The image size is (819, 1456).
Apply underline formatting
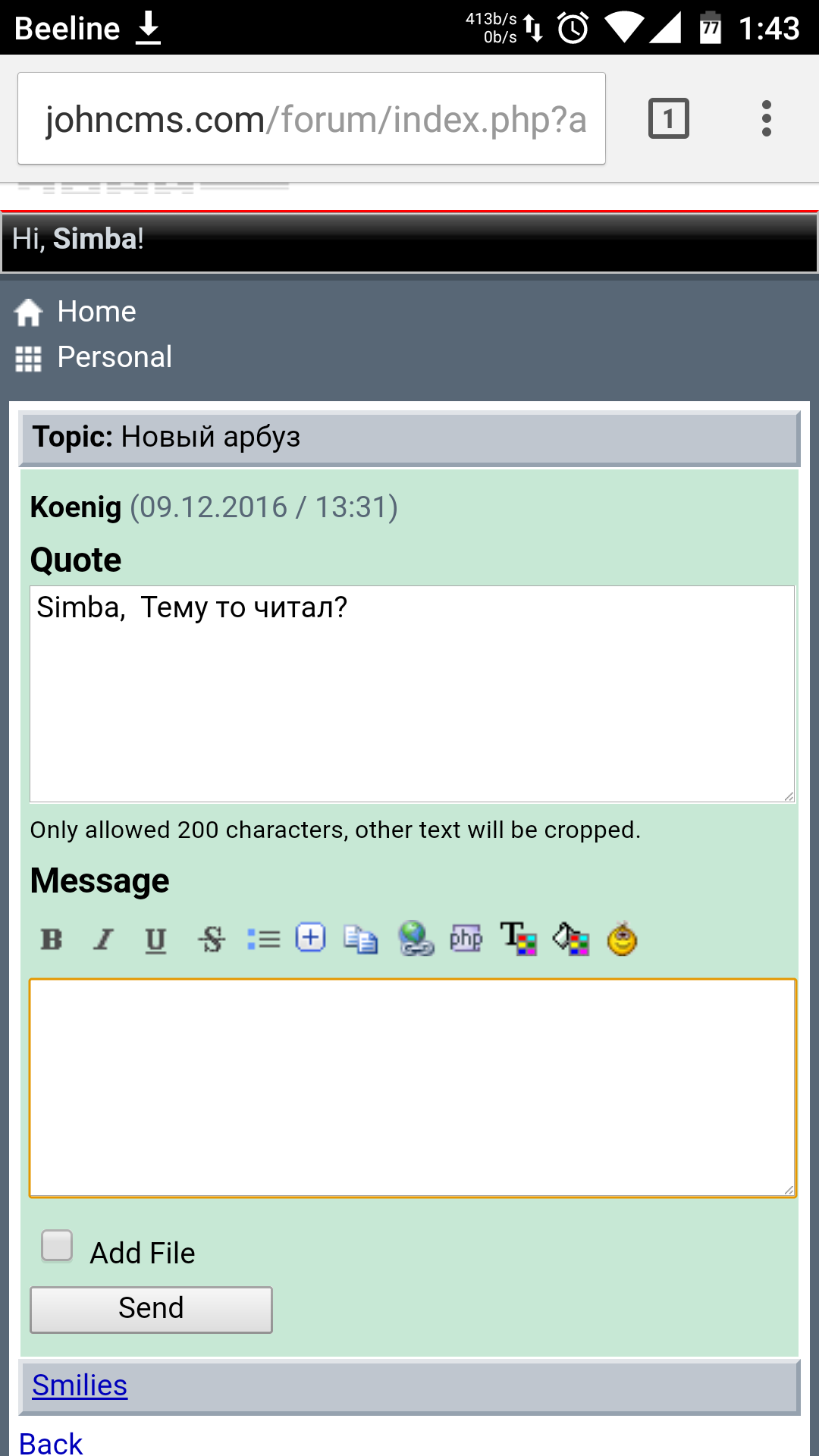click(x=155, y=940)
